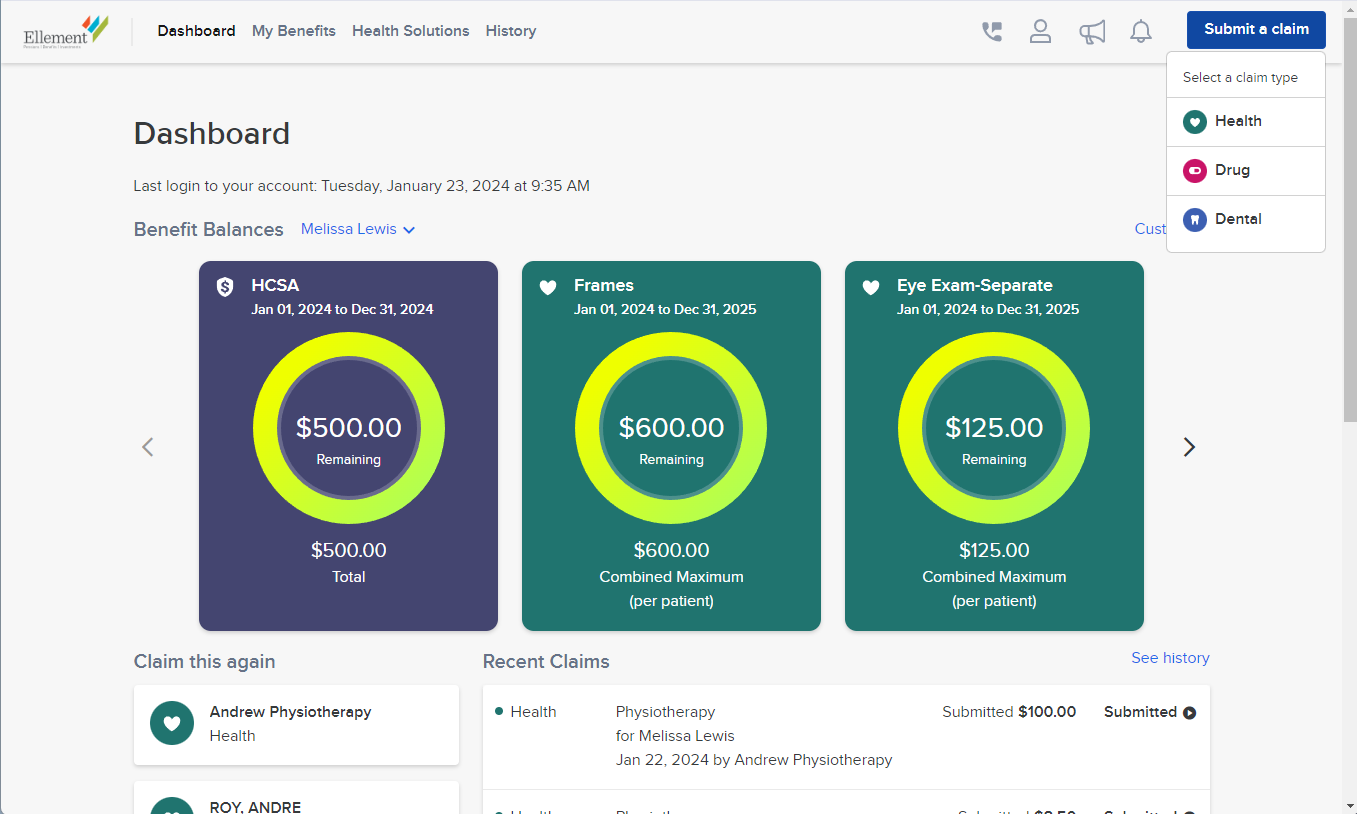The width and height of the screenshot is (1357, 814).
Task: Expand the Melissa Lewis member dropdown
Action: click(358, 229)
